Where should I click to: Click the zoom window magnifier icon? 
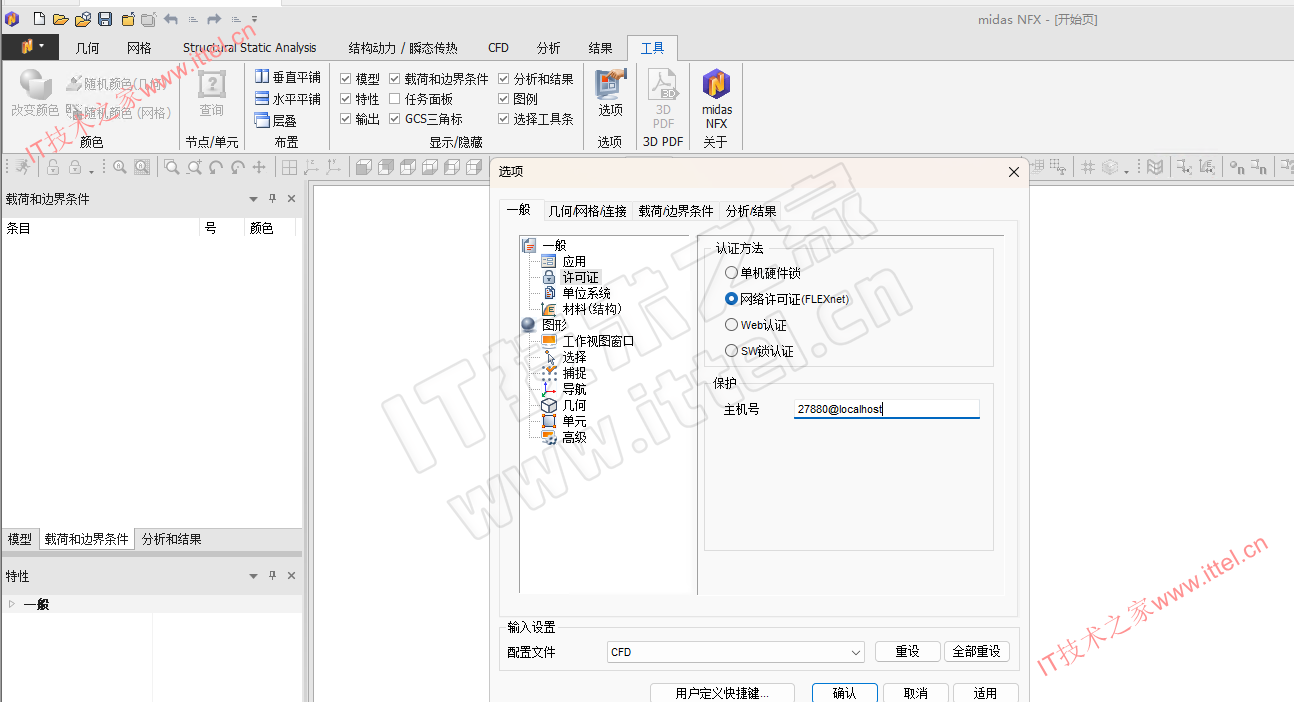[172, 168]
